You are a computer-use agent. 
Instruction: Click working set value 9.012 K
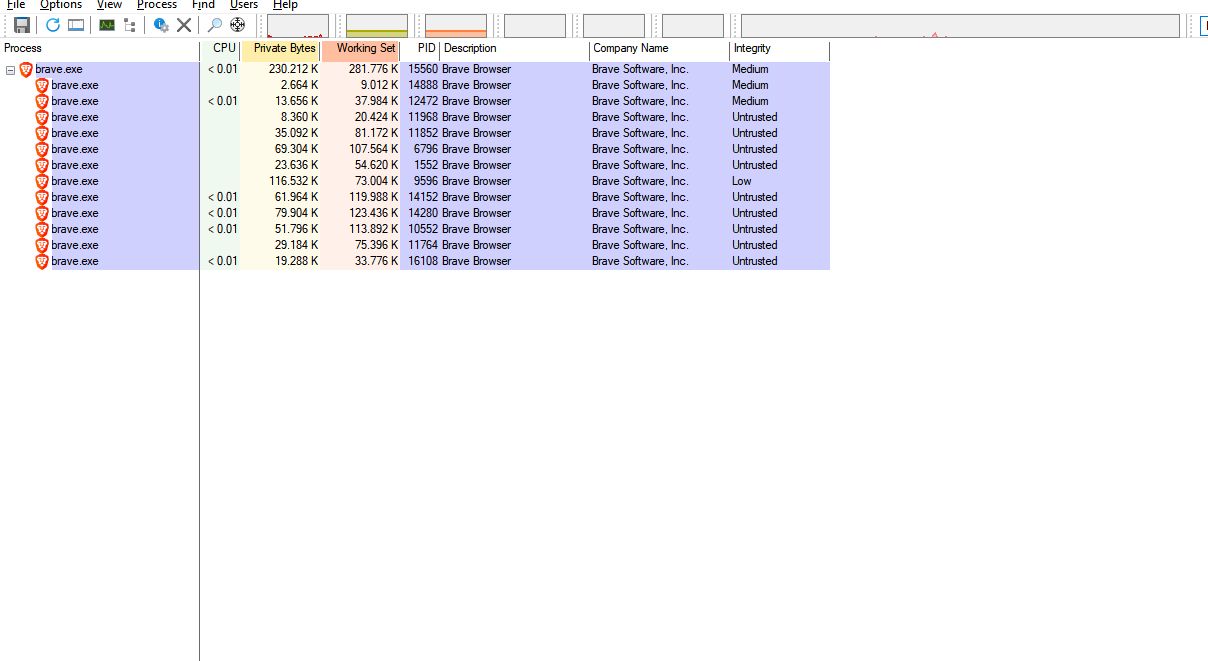pyautogui.click(x=379, y=85)
